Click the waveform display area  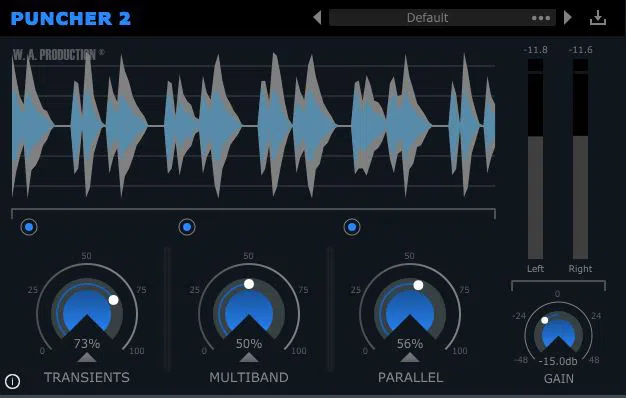click(x=254, y=126)
